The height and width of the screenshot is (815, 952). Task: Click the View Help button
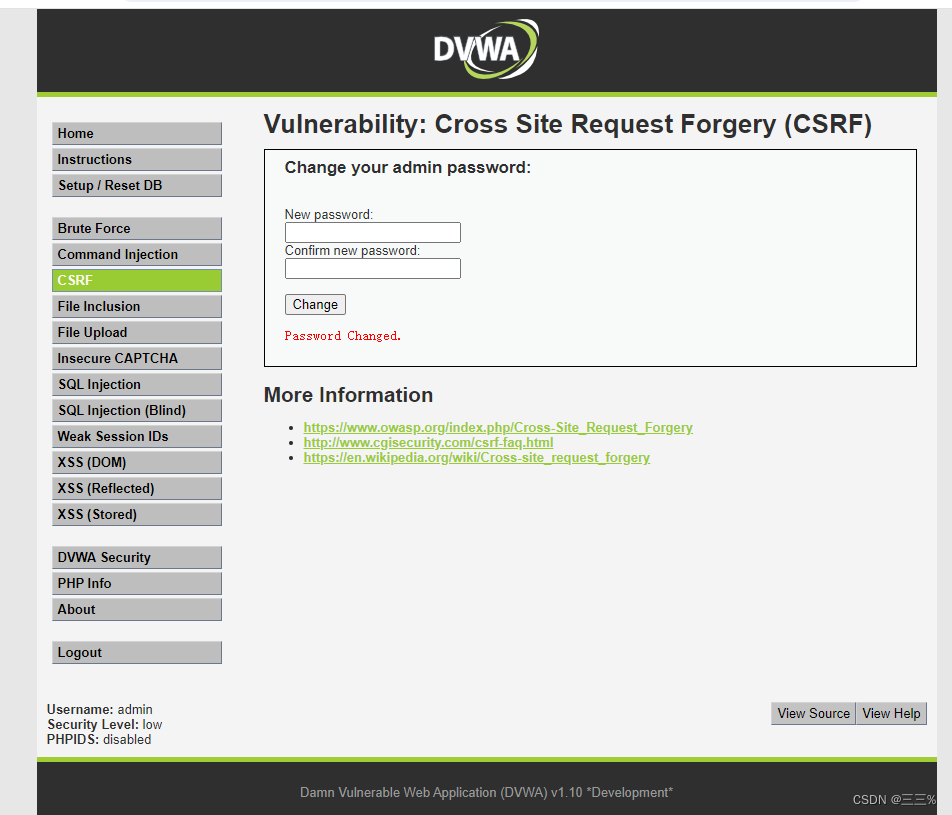891,714
